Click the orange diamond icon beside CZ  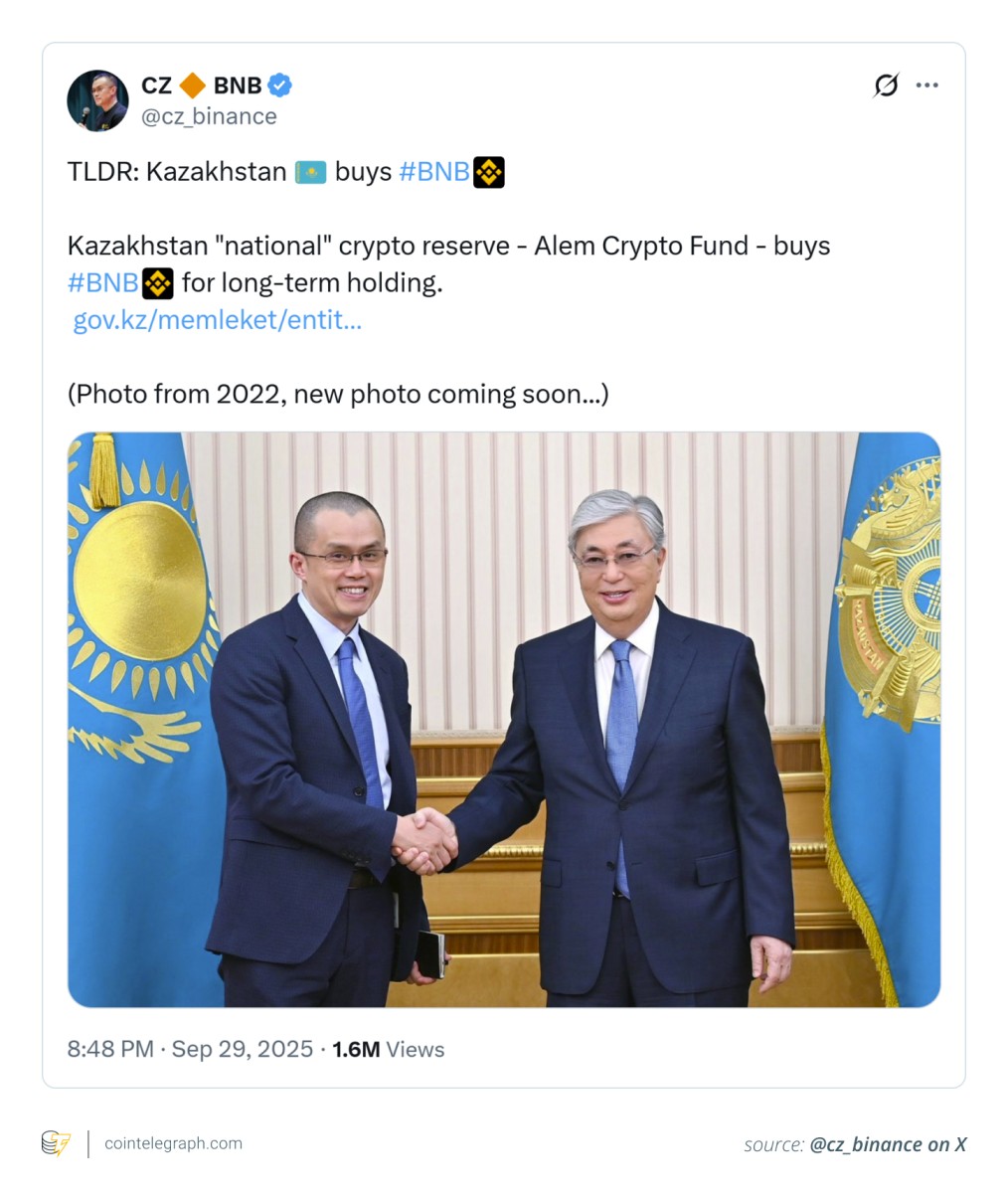[x=193, y=86]
